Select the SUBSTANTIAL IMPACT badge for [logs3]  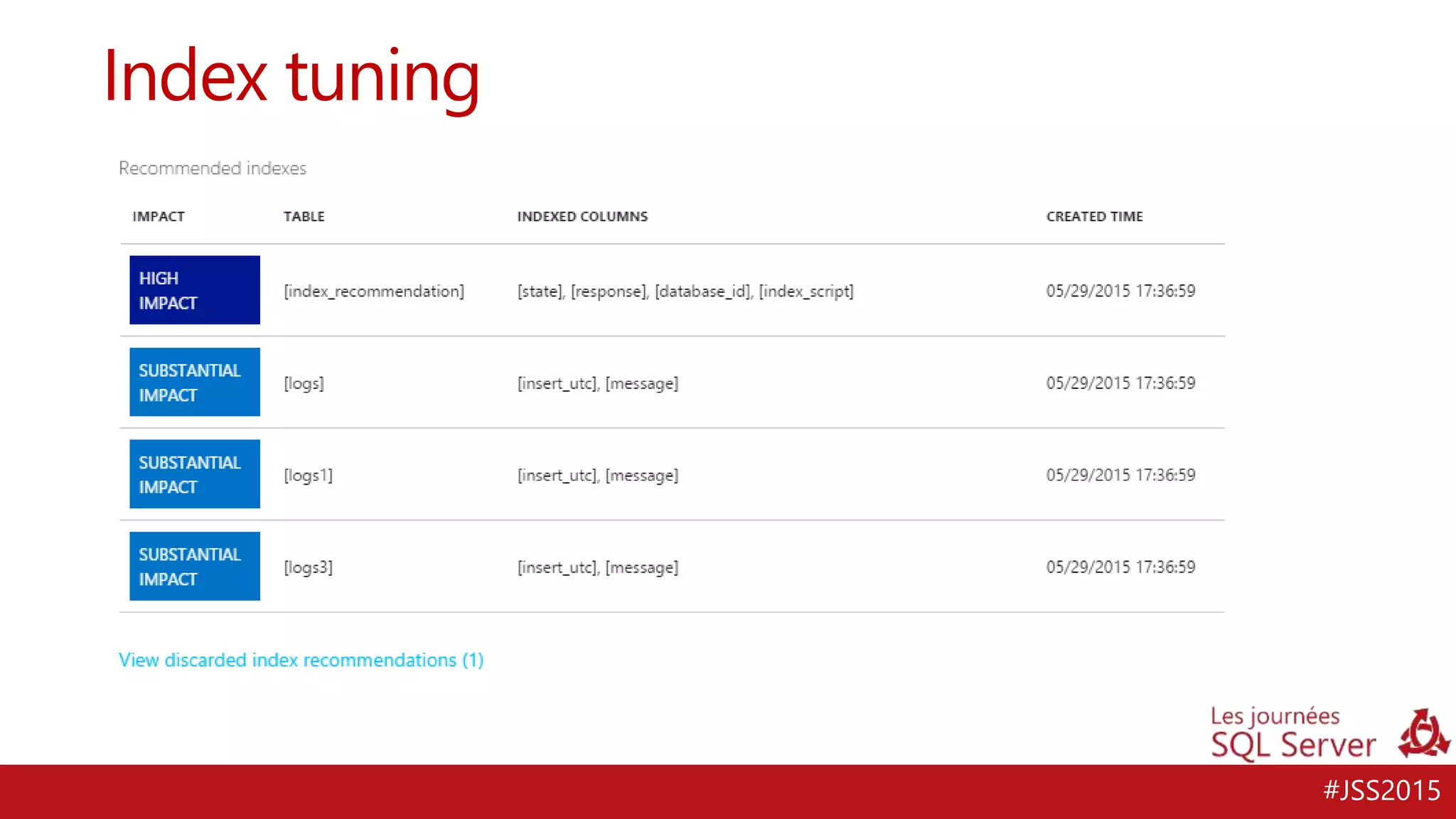[x=195, y=566]
